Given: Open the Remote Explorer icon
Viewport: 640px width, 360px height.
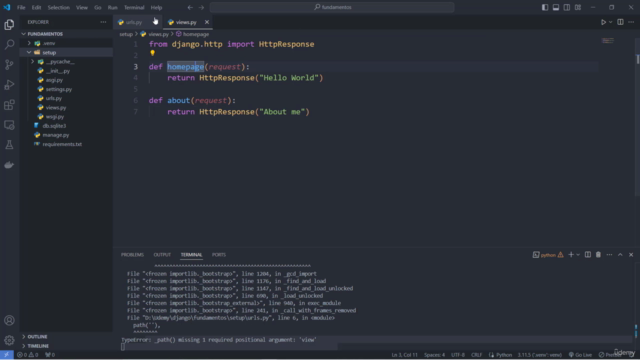Looking at the screenshot, I should [9, 125].
